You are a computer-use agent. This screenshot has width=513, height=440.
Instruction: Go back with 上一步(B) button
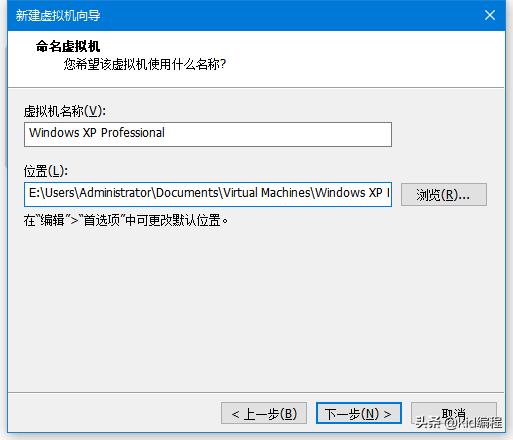tap(264, 413)
